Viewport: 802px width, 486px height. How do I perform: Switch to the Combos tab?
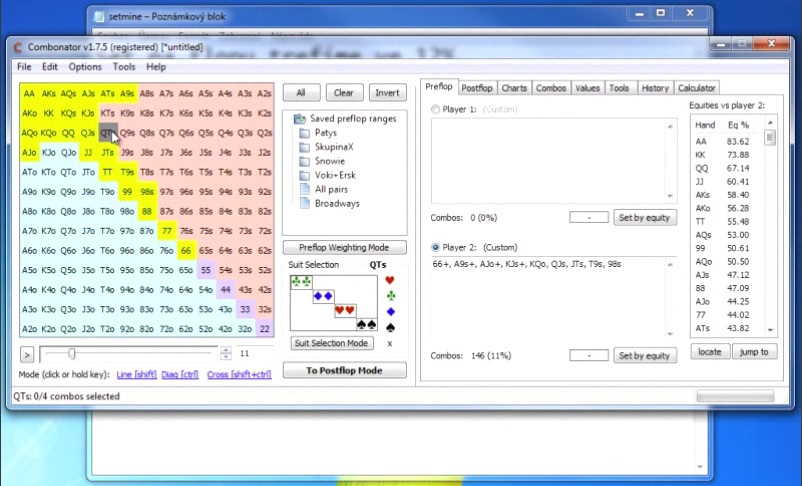pos(551,89)
